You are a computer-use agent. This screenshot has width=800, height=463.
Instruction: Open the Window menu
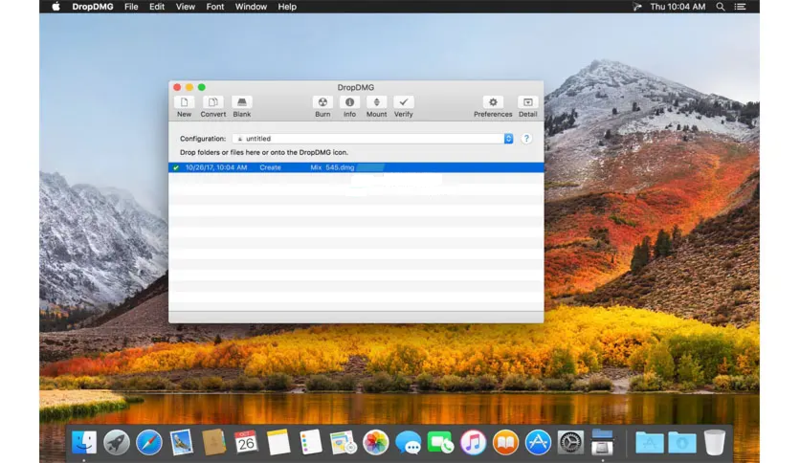251,7
